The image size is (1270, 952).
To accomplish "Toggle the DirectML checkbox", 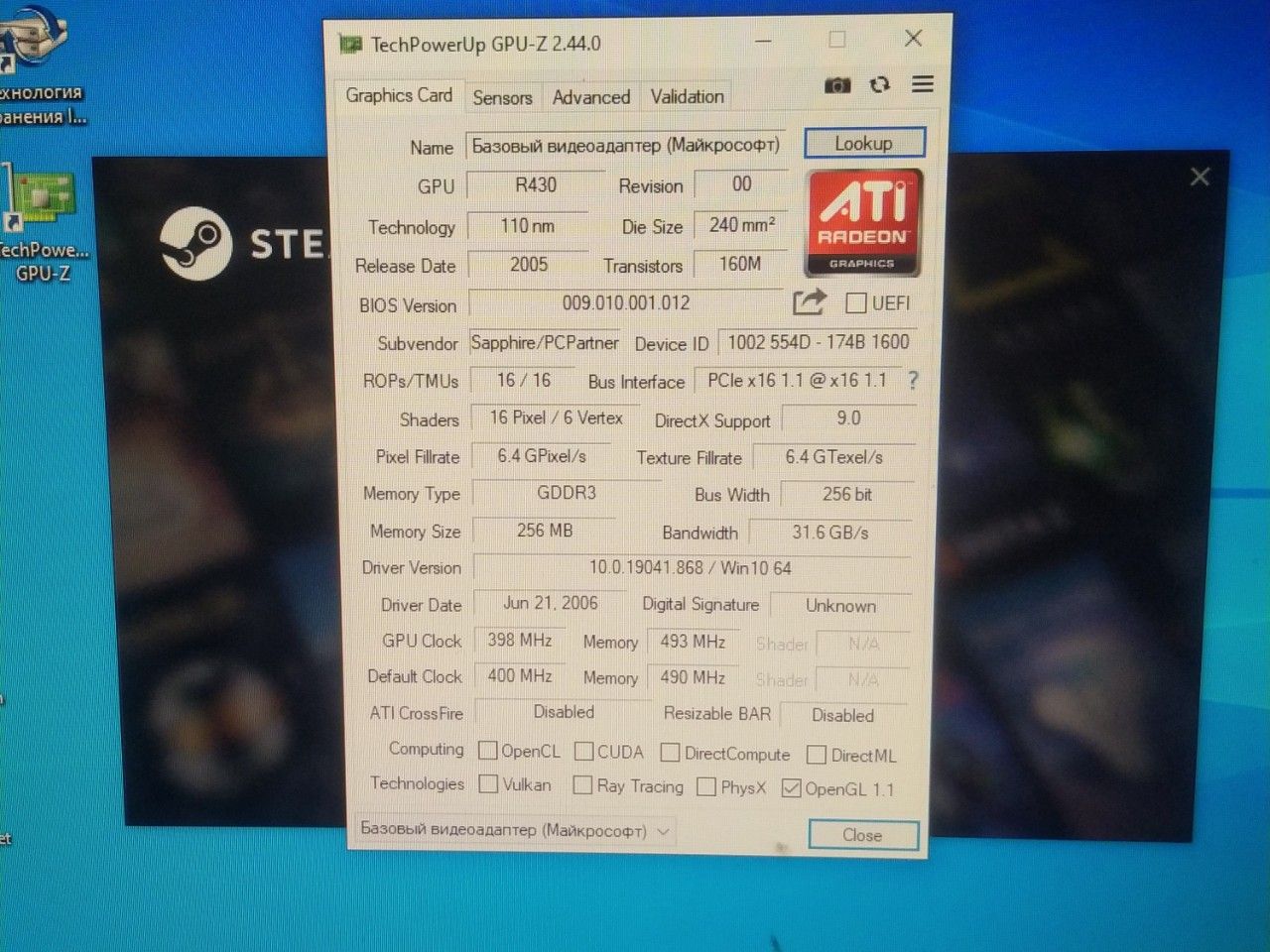I will coord(817,755).
